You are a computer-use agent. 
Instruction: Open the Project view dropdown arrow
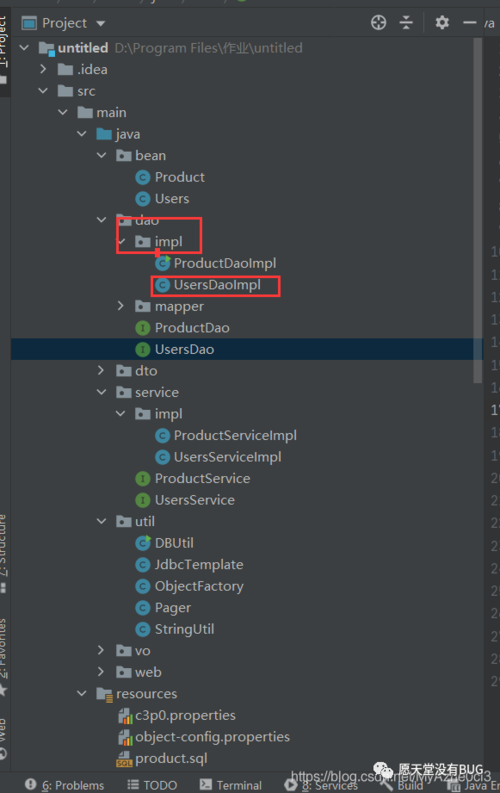click(101, 23)
